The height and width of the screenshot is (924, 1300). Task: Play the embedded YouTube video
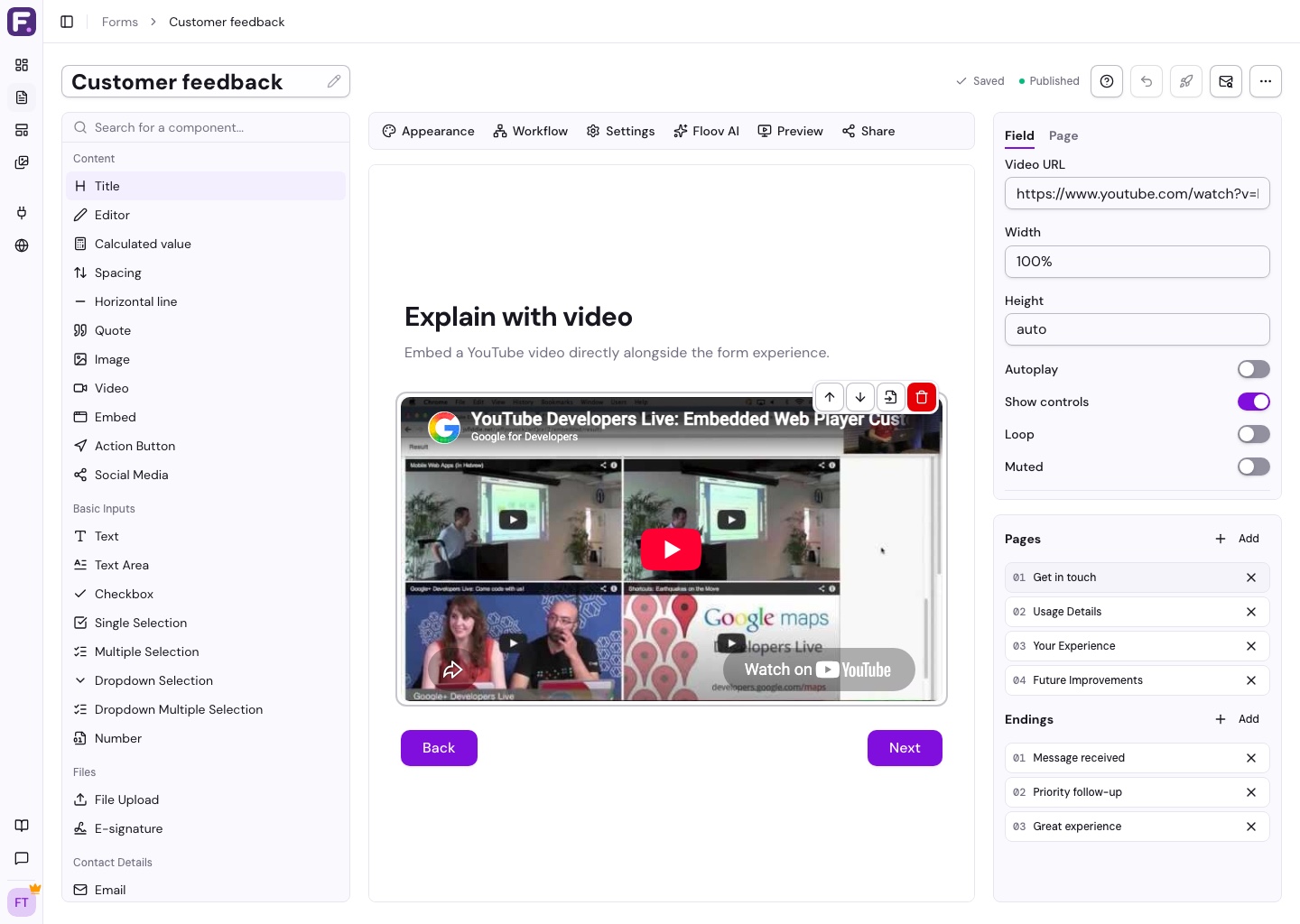pos(671,549)
